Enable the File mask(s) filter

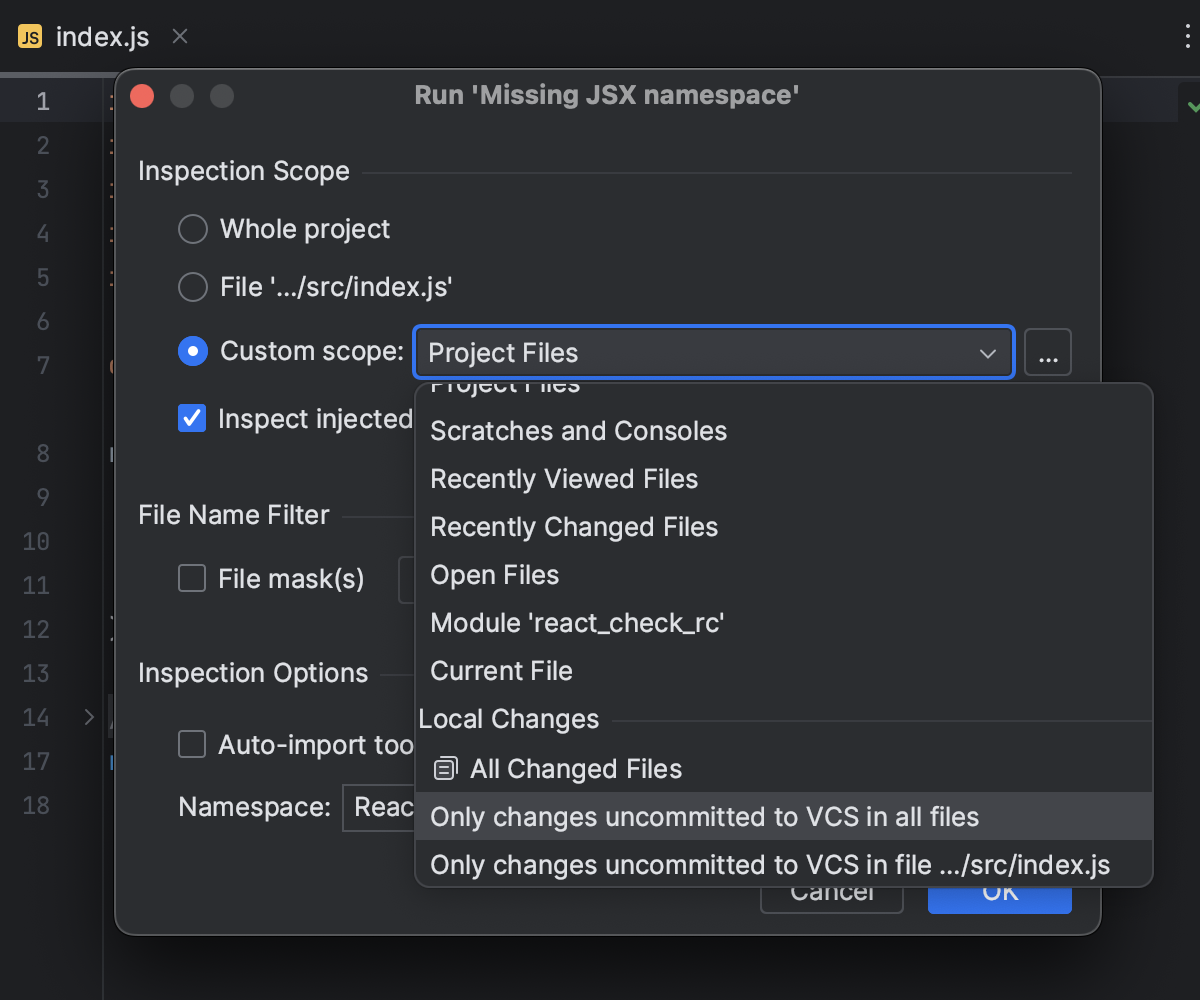pyautogui.click(x=191, y=578)
